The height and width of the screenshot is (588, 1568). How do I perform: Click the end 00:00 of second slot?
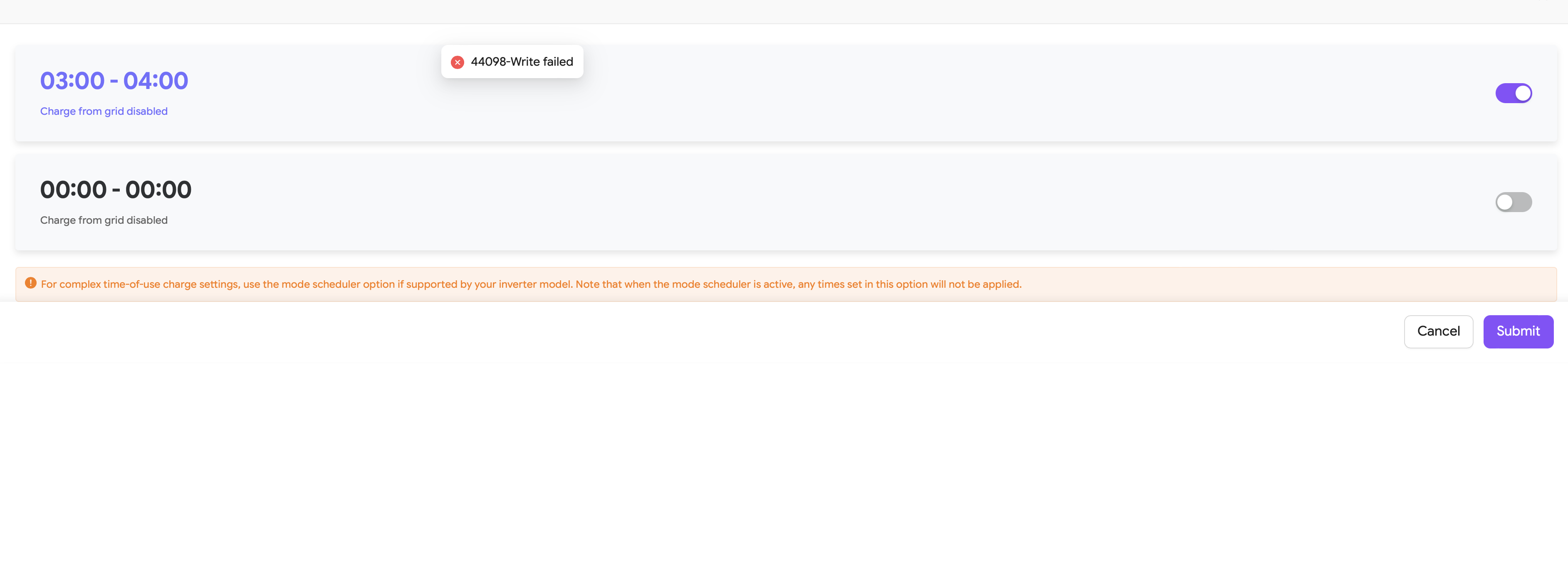pos(158,190)
